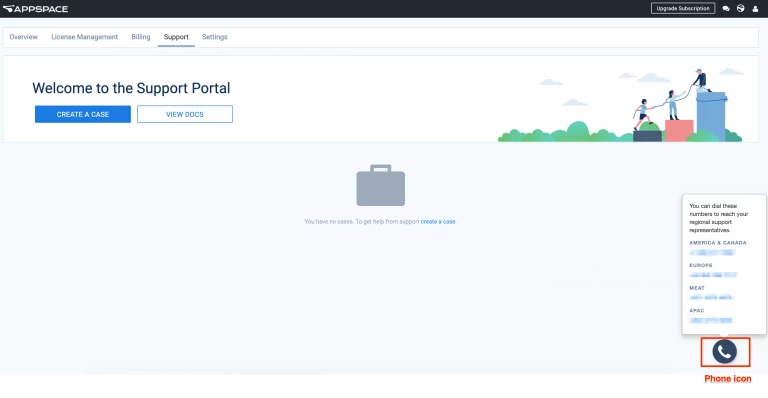Follow the 'create a case' link in the empty cases message

tap(438, 222)
